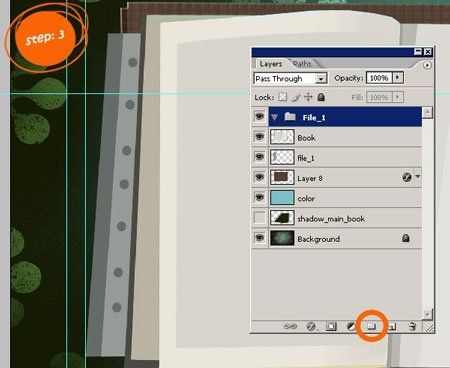Lock transparent pixels icon

pos(283,97)
